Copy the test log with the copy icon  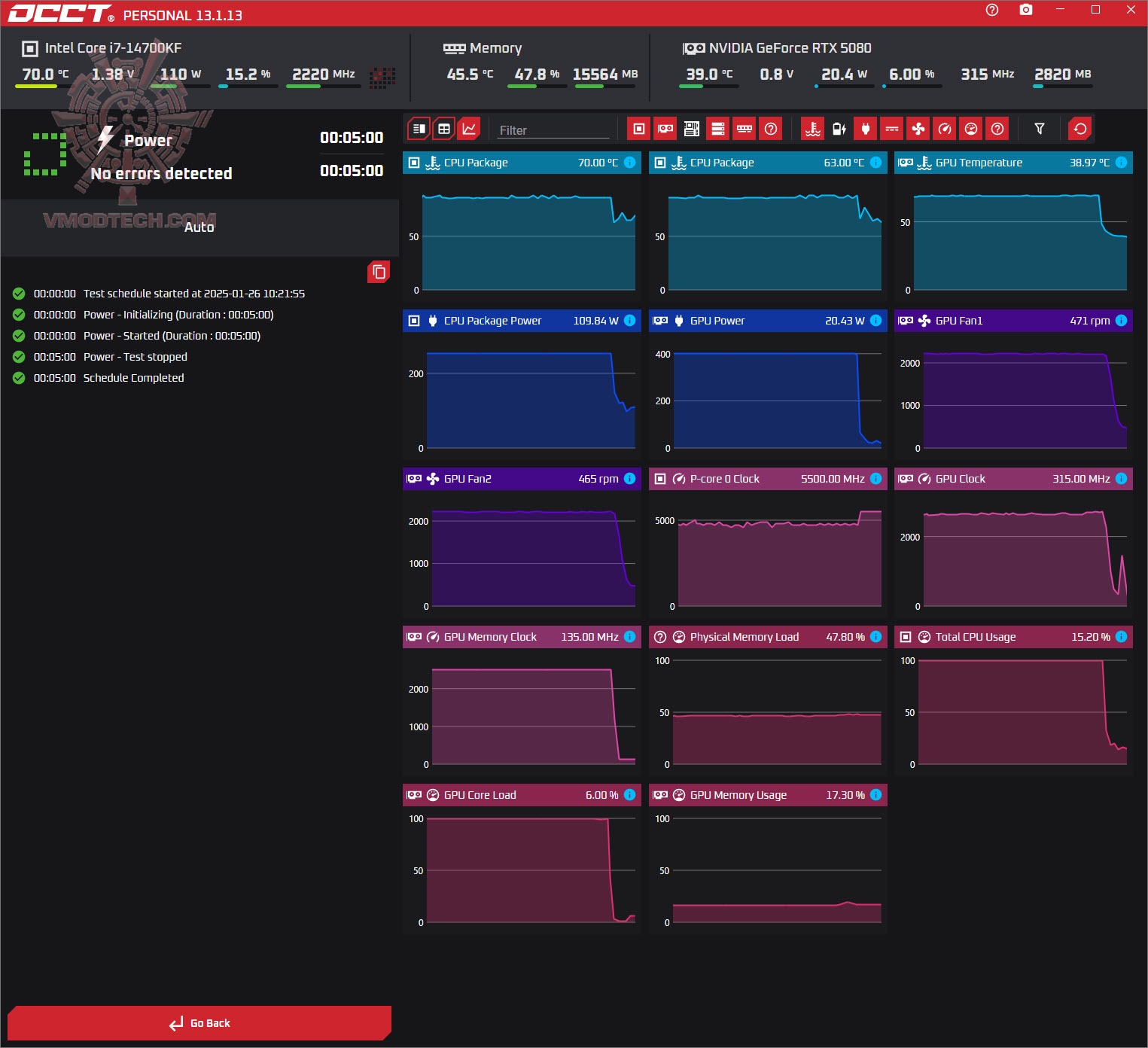click(x=379, y=272)
